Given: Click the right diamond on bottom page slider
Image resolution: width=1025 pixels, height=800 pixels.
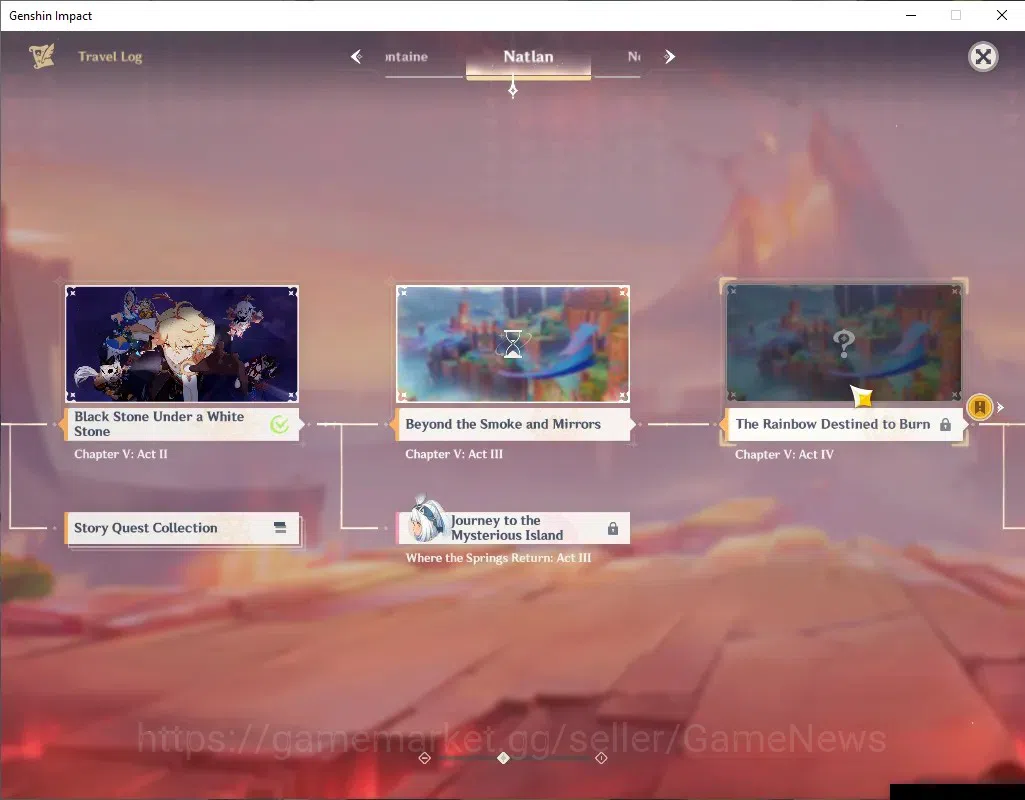Looking at the screenshot, I should [601, 758].
